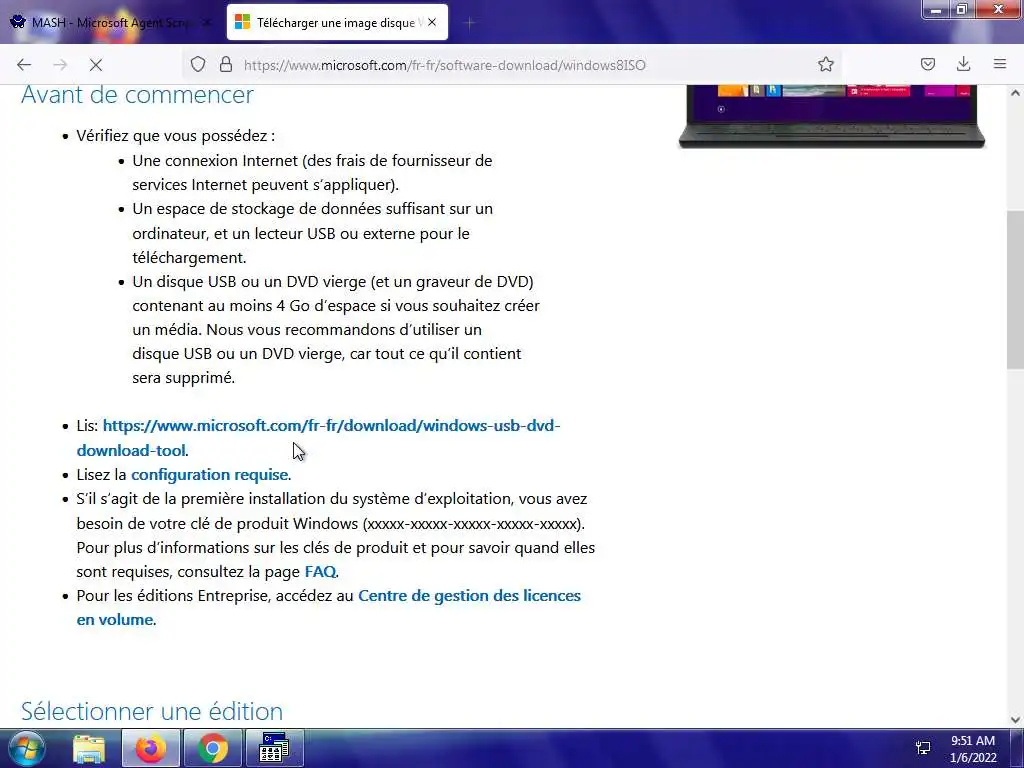Click the page scrollbar down arrow
This screenshot has width=1024, height=768.
(x=1015, y=720)
